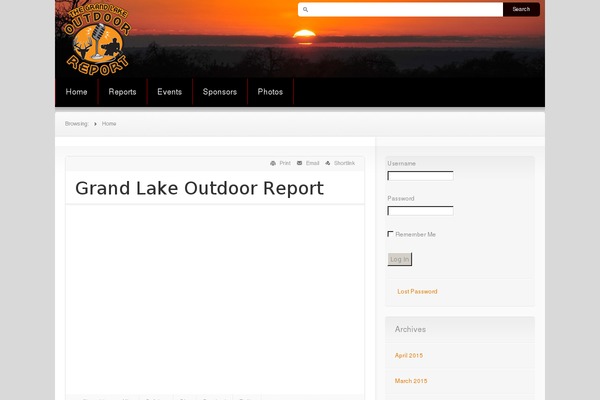
Task: Follow the Lost Password link
Action: pos(417,292)
